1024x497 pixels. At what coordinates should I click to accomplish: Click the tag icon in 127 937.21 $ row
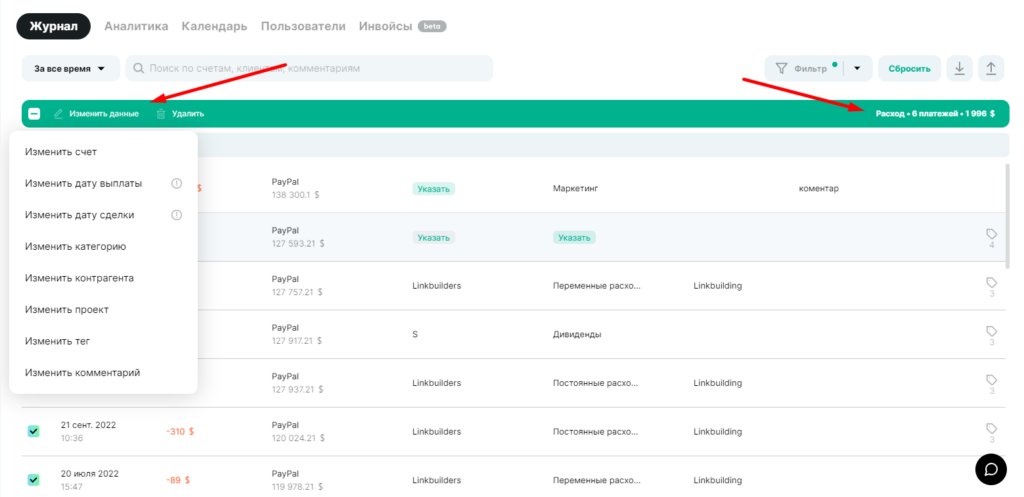(x=991, y=379)
